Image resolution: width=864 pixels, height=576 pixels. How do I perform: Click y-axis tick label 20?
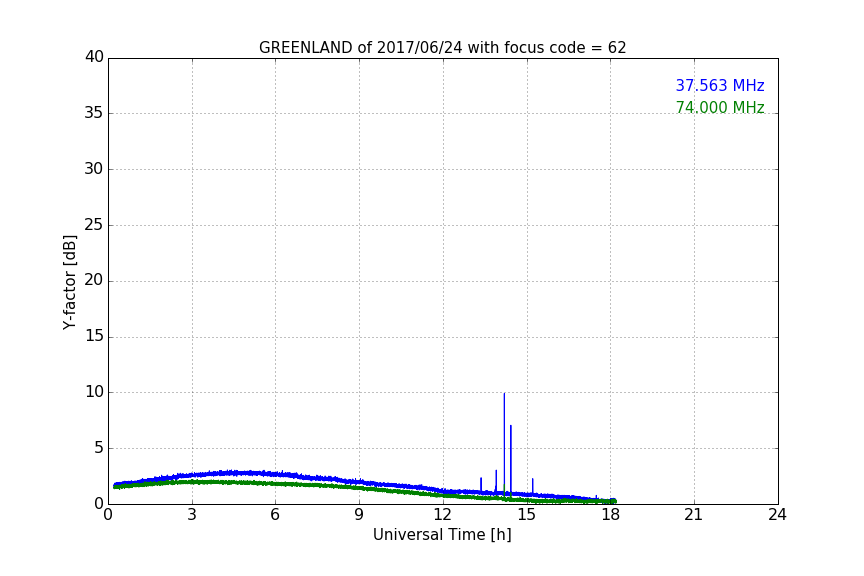(94, 281)
